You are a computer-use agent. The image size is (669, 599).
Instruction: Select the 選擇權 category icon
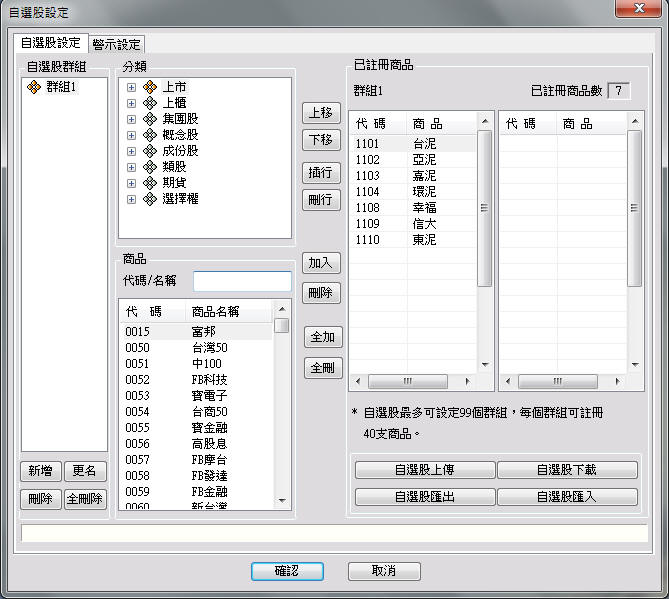tap(150, 199)
